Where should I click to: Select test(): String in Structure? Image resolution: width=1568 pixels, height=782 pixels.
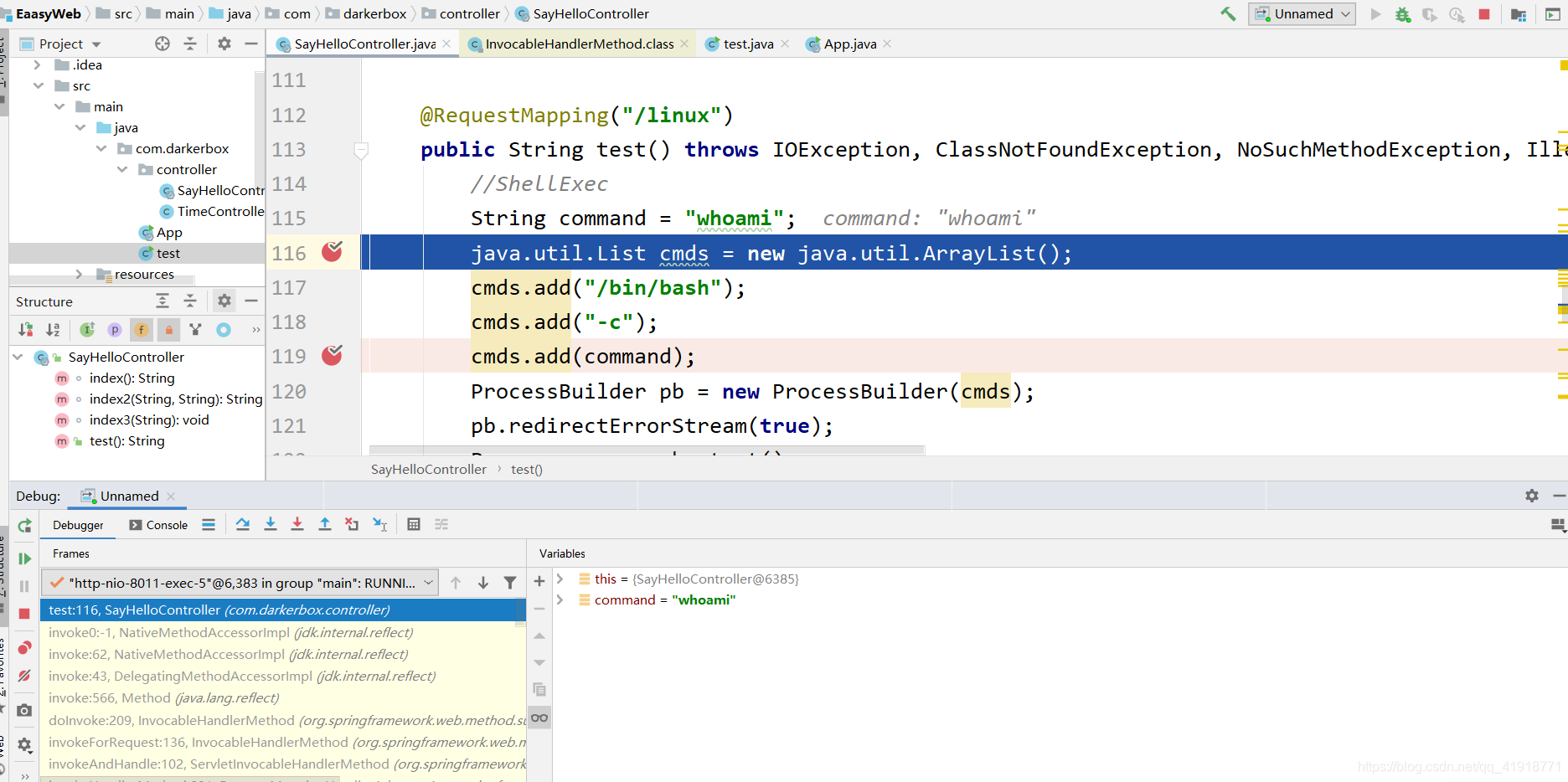pyautogui.click(x=126, y=440)
